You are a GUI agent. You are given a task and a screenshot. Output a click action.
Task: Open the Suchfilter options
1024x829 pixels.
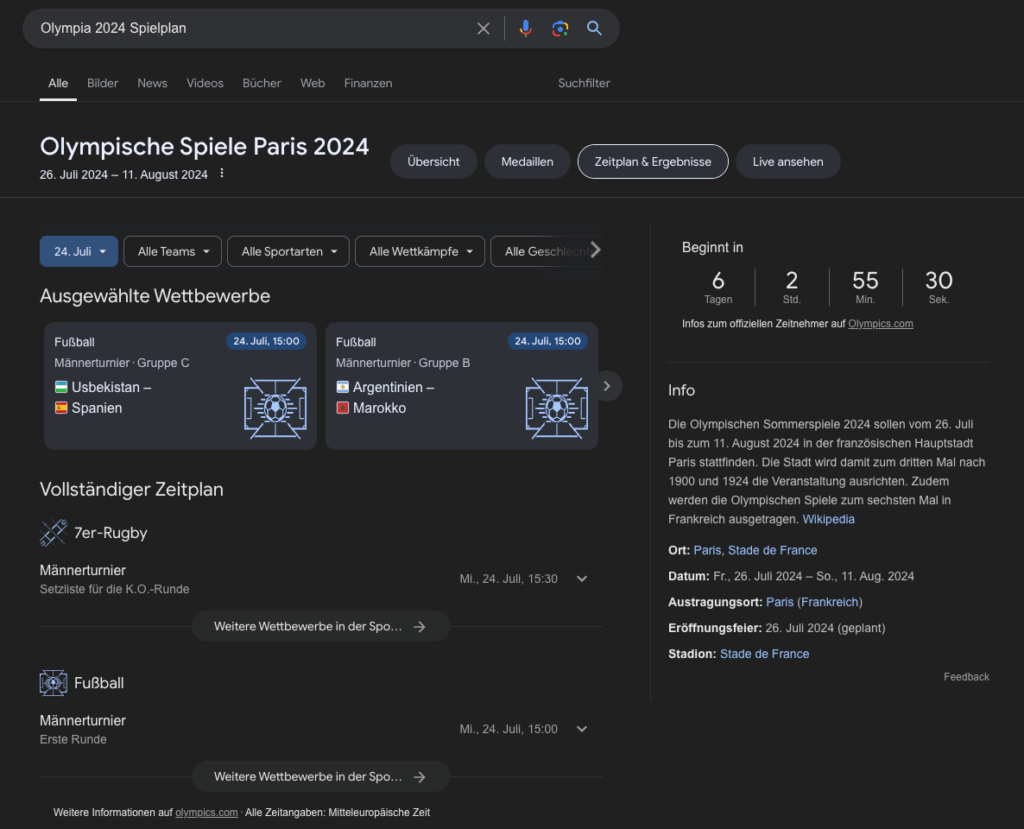pos(584,84)
